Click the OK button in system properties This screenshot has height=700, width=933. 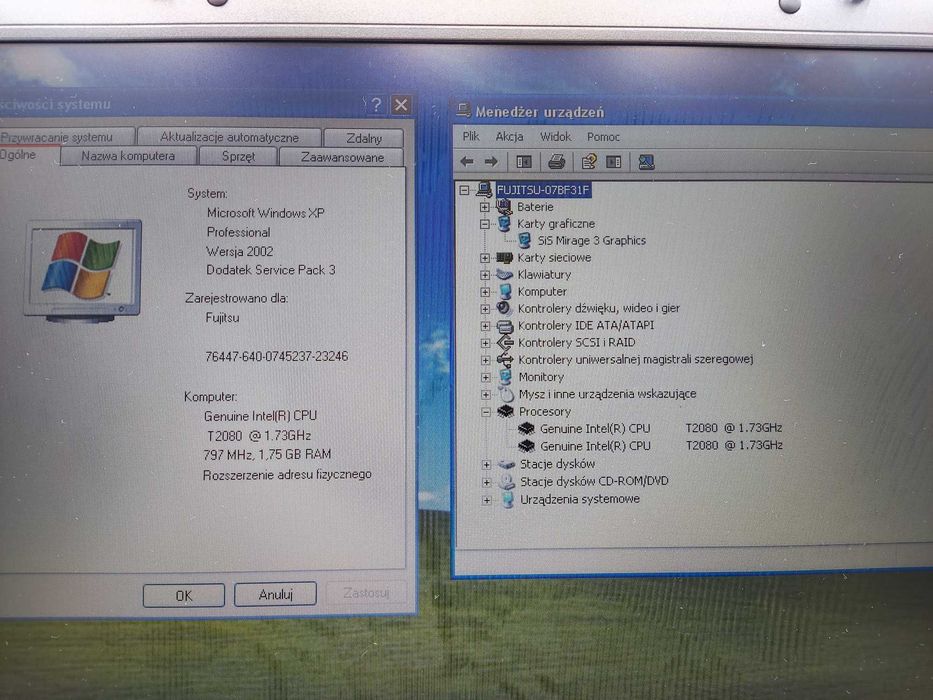click(x=184, y=595)
